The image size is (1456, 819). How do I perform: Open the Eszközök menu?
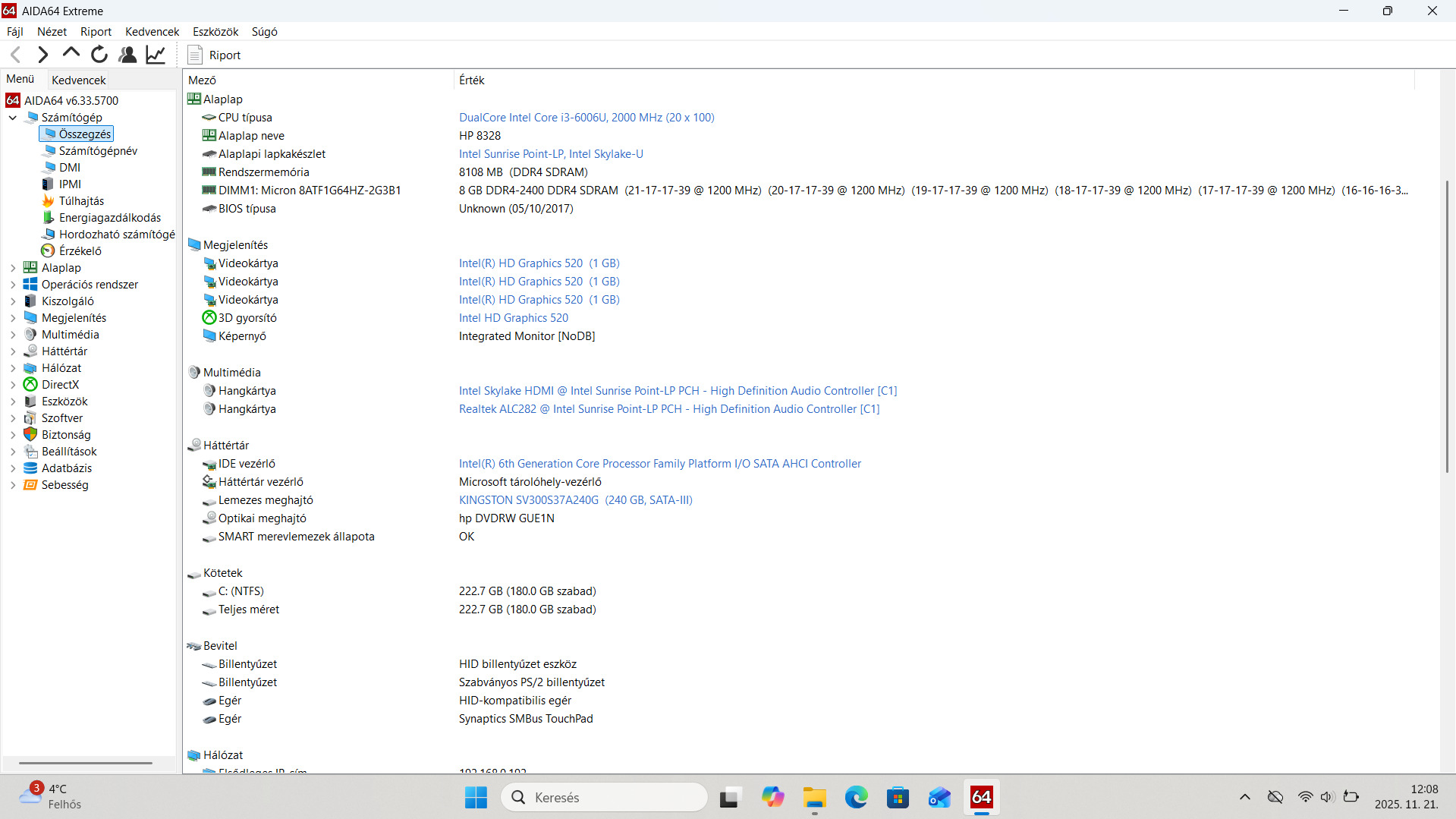click(x=215, y=32)
